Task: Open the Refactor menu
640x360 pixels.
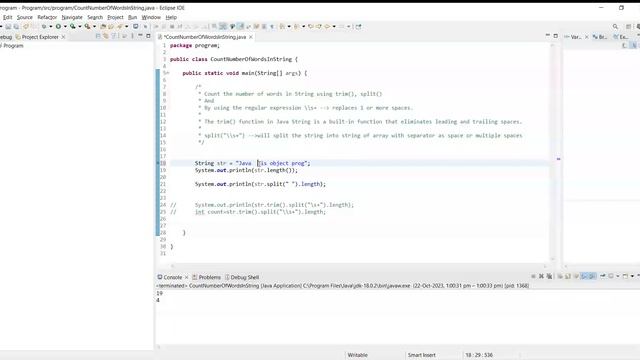Action: tap(47, 17)
